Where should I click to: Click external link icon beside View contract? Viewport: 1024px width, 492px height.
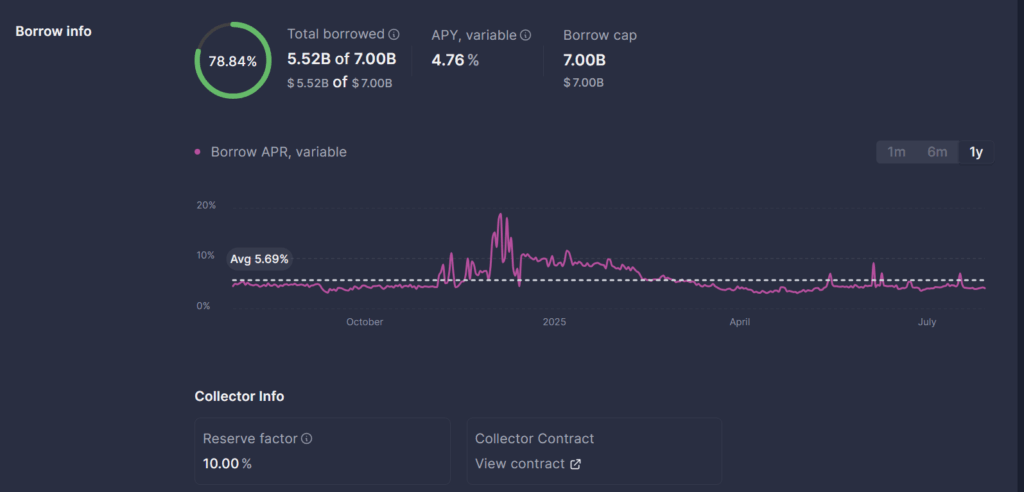click(x=575, y=464)
